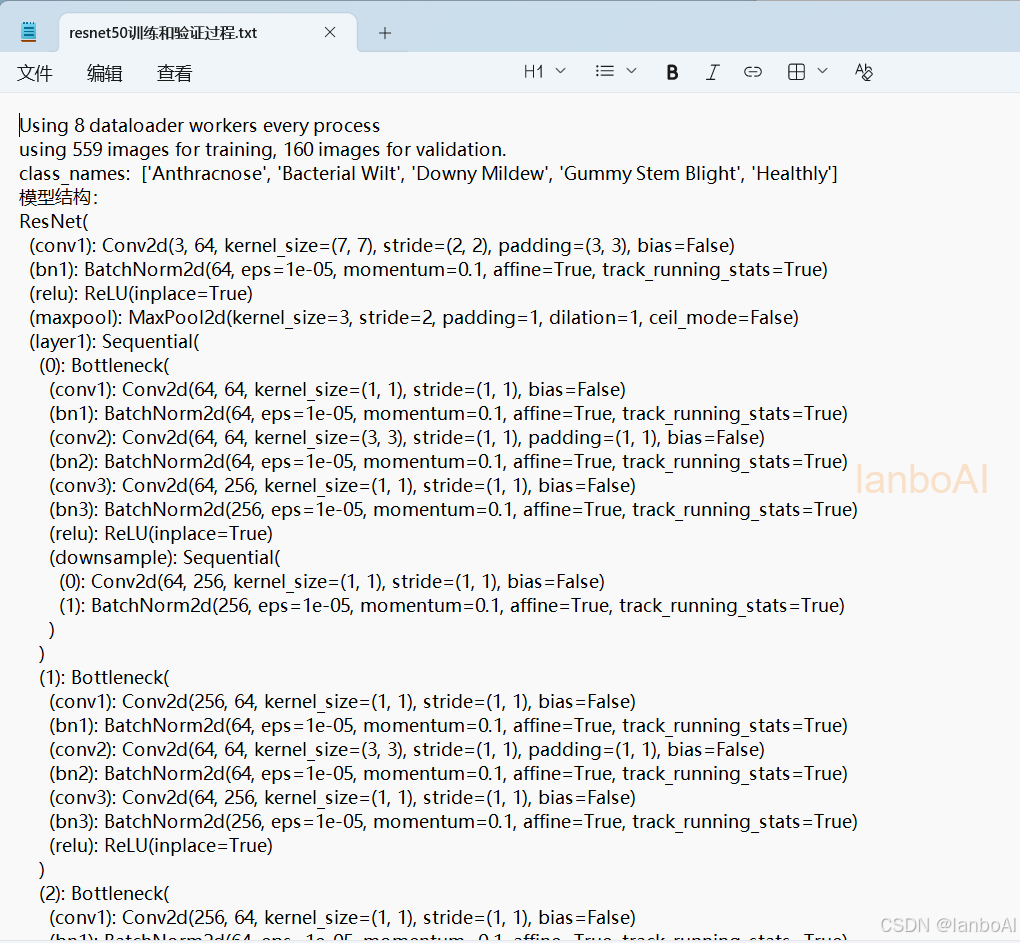Toggle italic formatting

point(712,72)
